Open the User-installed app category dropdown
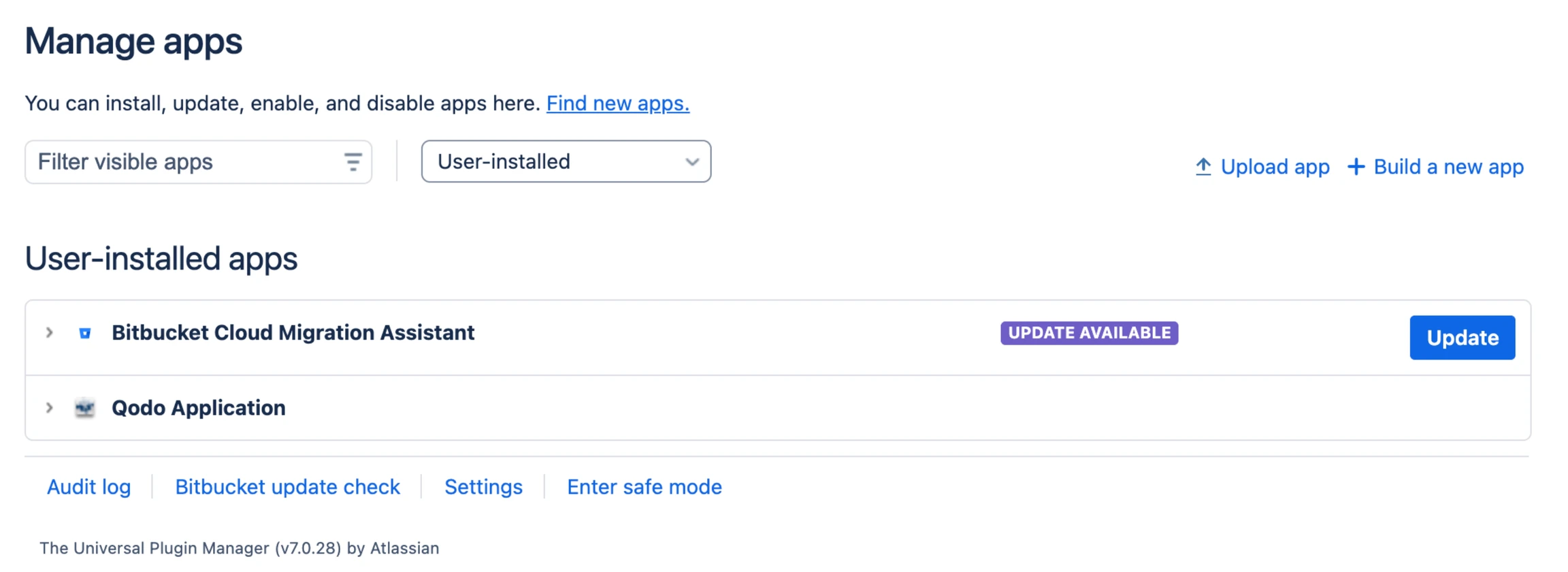The width and height of the screenshot is (1568, 572). [x=566, y=162]
